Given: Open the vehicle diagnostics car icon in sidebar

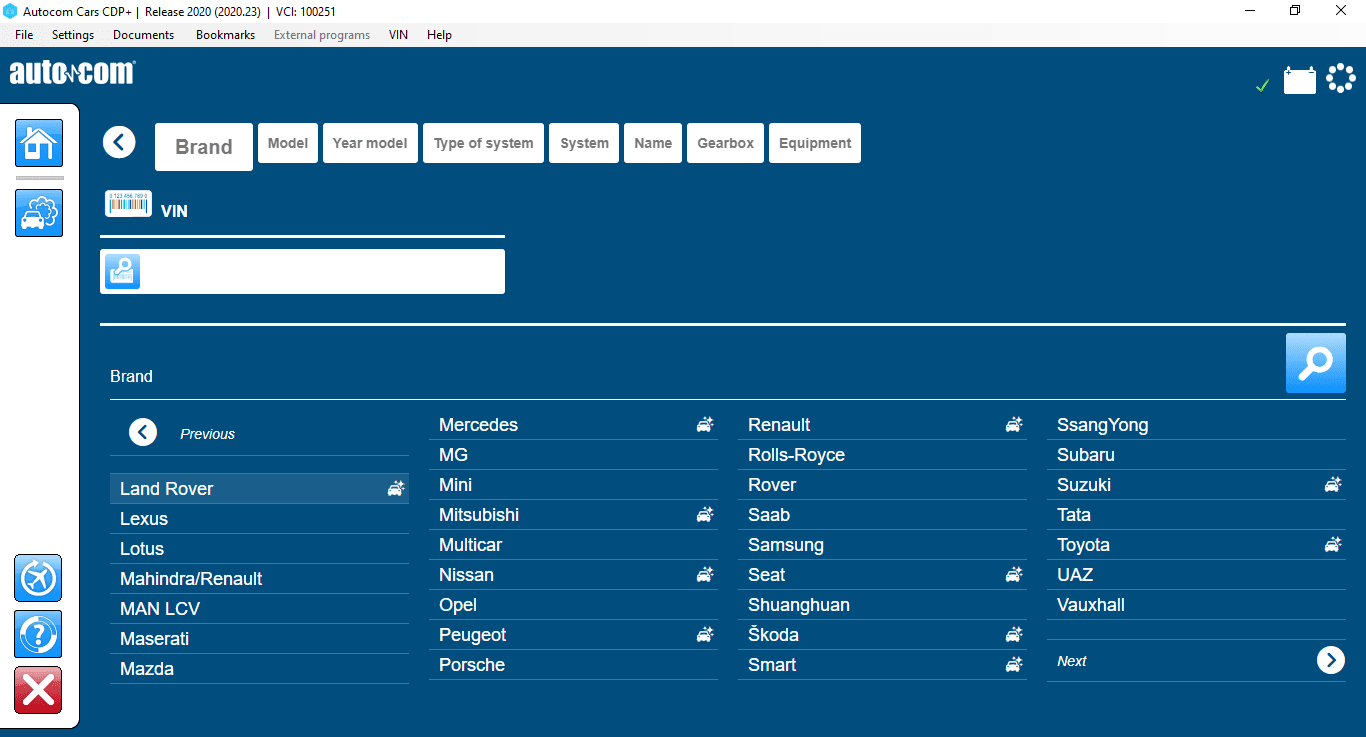Looking at the screenshot, I should tap(39, 213).
